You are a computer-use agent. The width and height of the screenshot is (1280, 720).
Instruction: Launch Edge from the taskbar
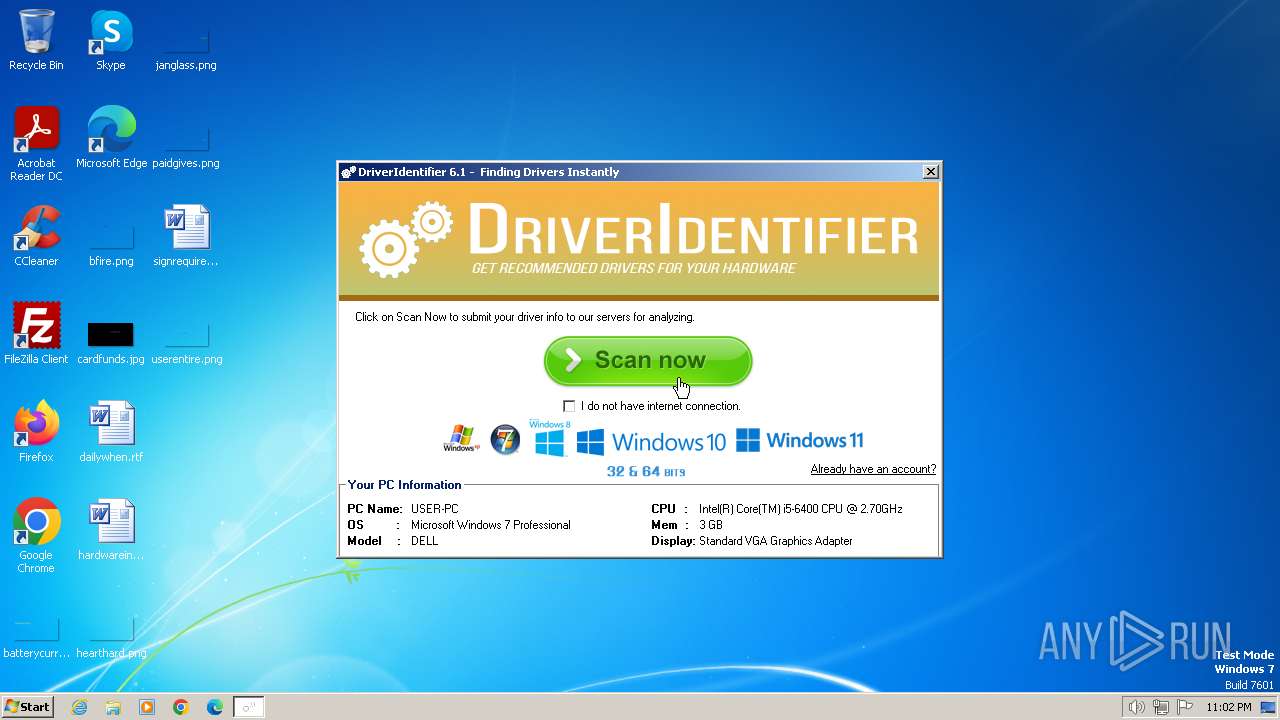point(215,707)
